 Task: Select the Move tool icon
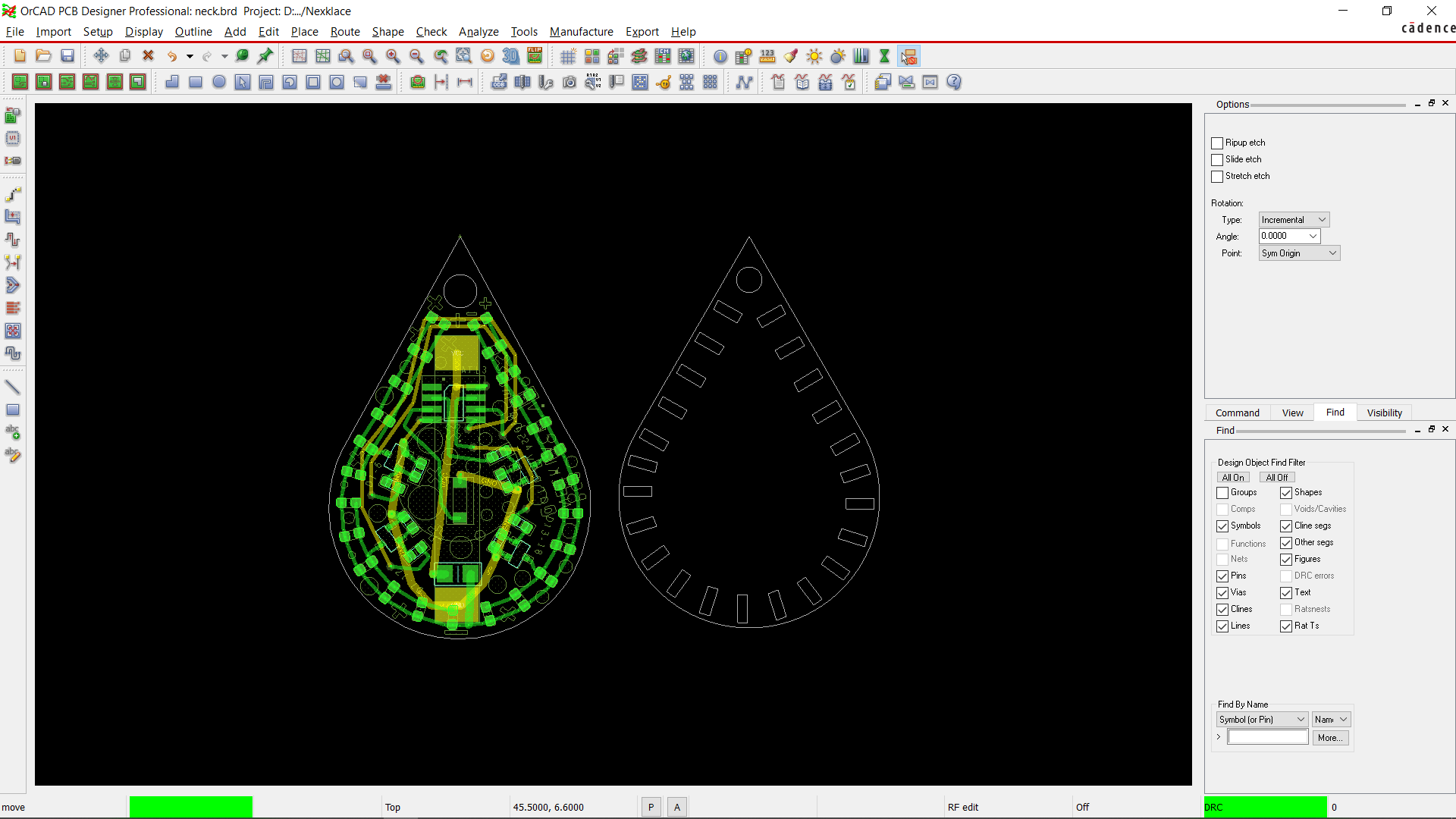101,56
